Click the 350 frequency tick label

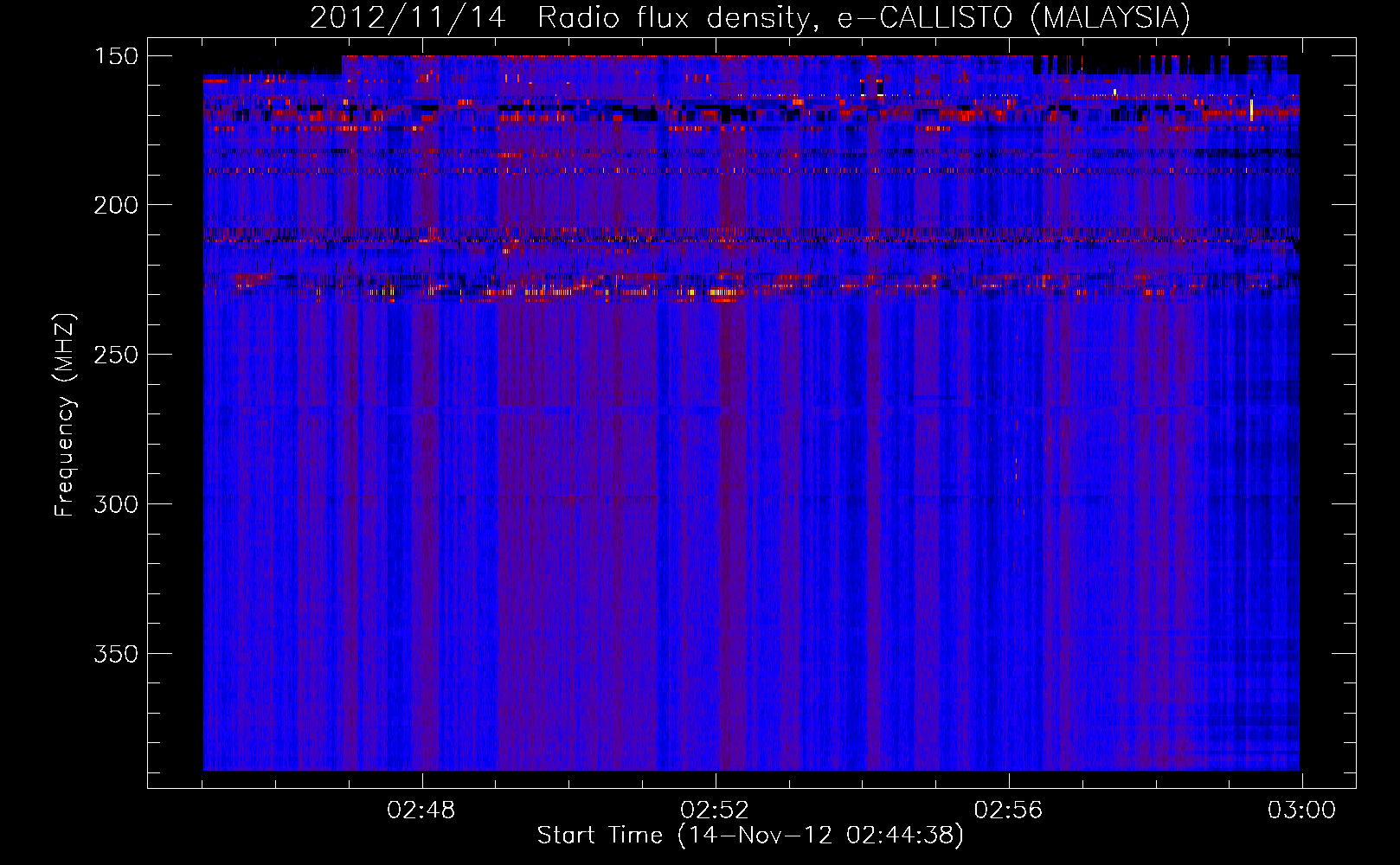pyautogui.click(x=116, y=654)
